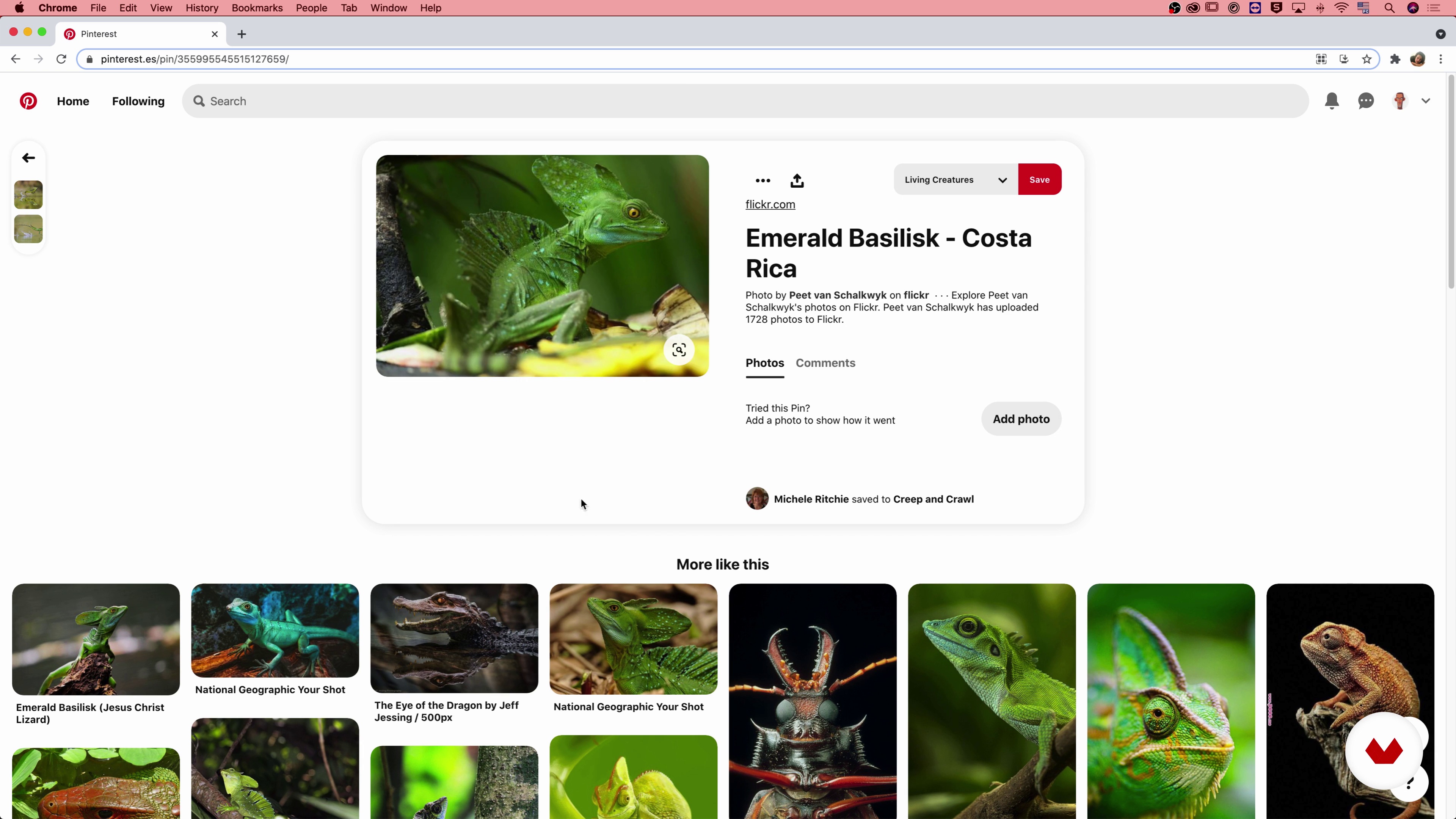This screenshot has height=819, width=1456.
Task: Open the basilisk on leaves National Geographic pin
Action: coord(633,639)
